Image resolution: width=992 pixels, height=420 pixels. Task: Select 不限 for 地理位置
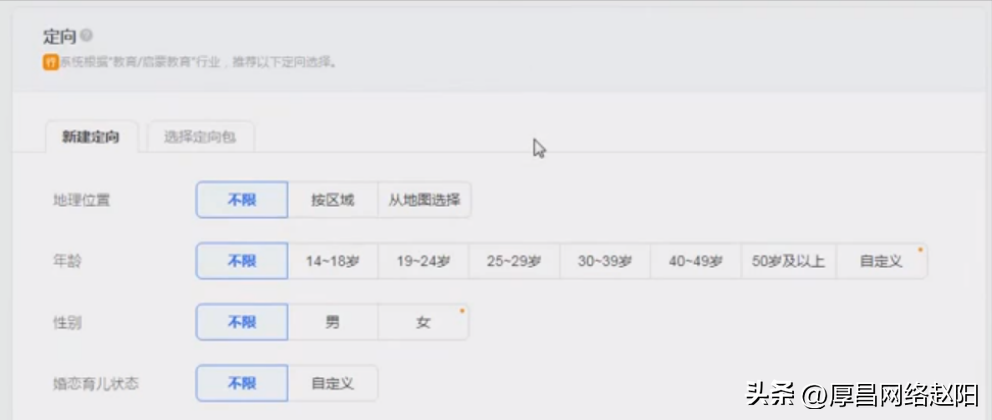click(242, 200)
